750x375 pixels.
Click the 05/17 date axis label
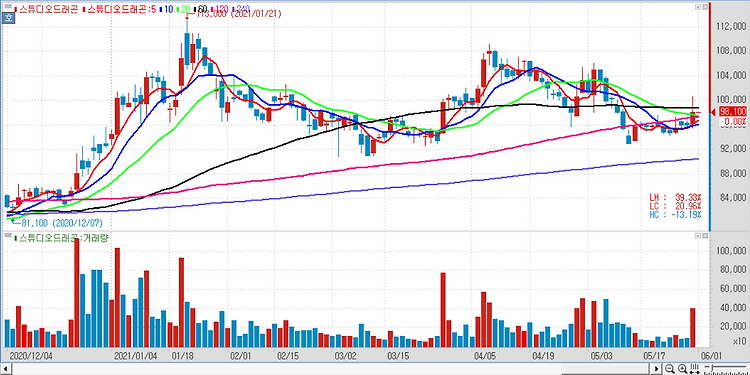653,356
